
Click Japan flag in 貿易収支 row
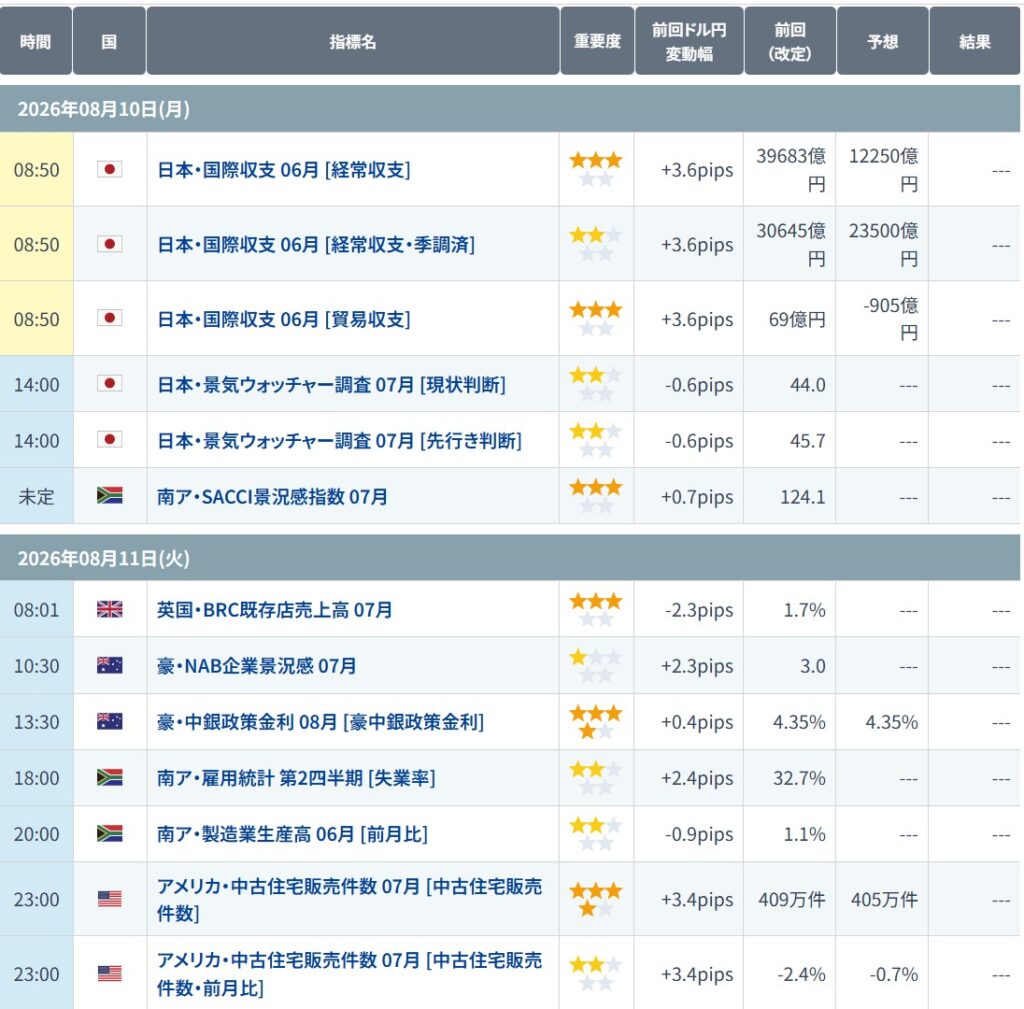[110, 318]
